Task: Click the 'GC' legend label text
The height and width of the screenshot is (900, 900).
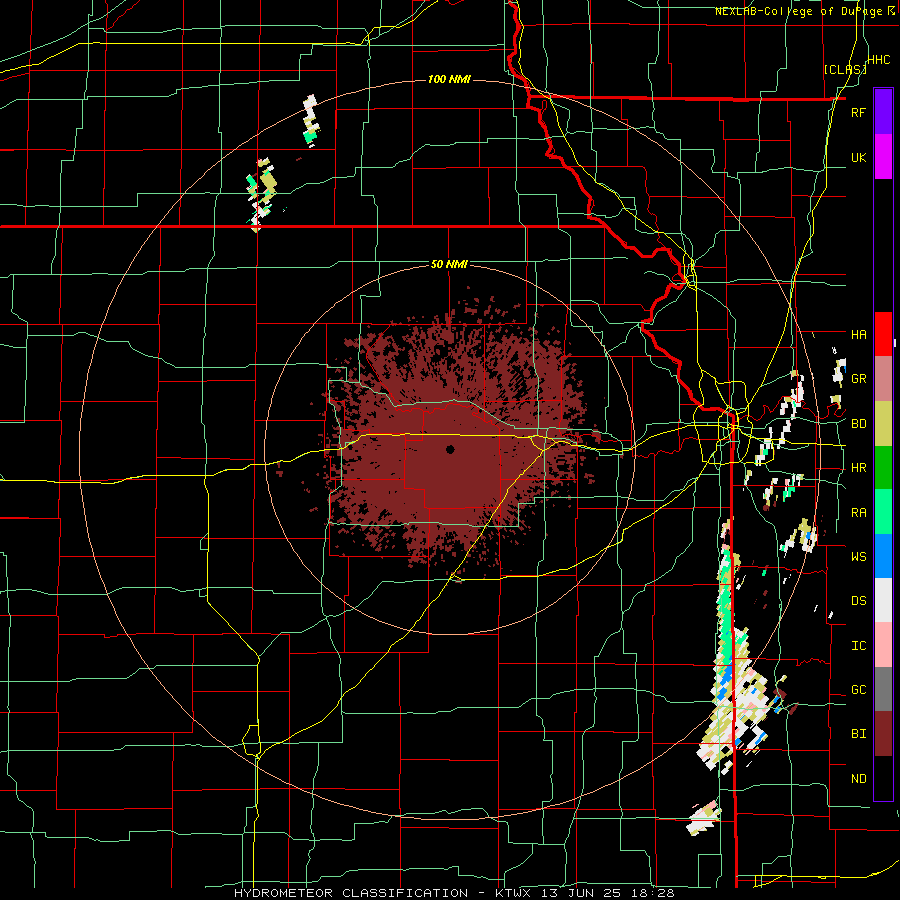Action: click(858, 689)
